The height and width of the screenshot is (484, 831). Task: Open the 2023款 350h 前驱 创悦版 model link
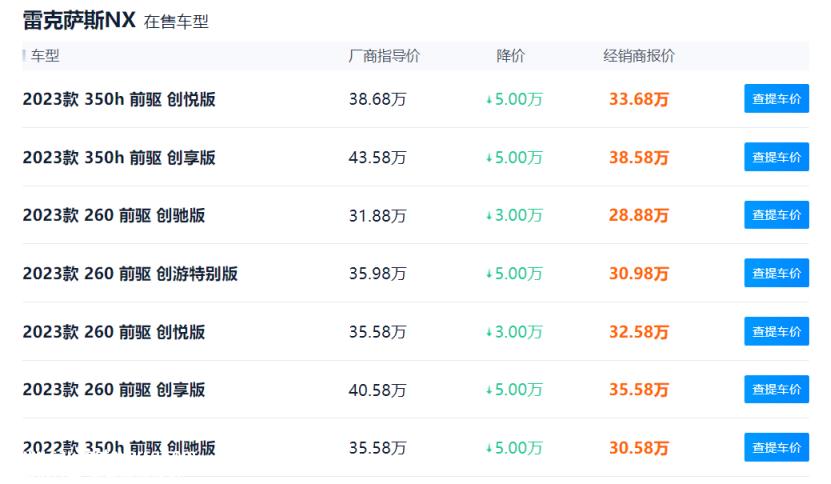pyautogui.click(x=119, y=99)
